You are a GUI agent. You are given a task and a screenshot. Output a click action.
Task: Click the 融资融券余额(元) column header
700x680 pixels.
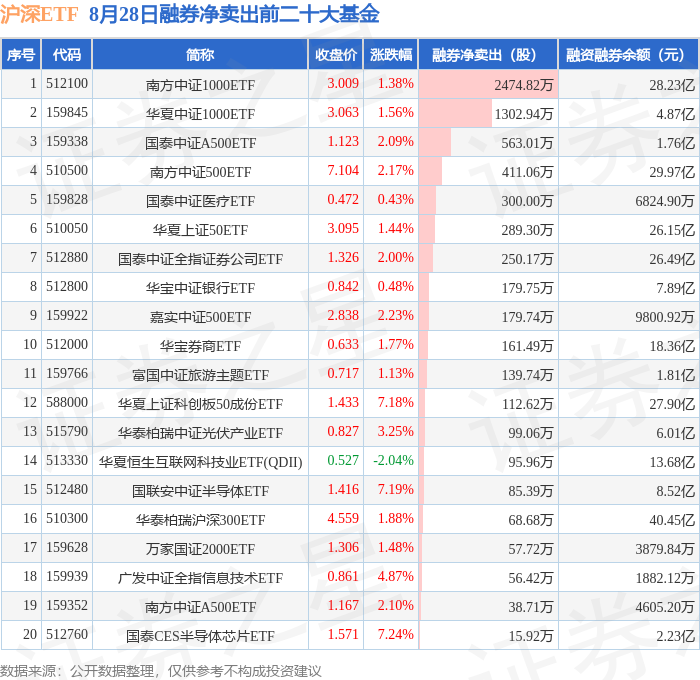629,54
